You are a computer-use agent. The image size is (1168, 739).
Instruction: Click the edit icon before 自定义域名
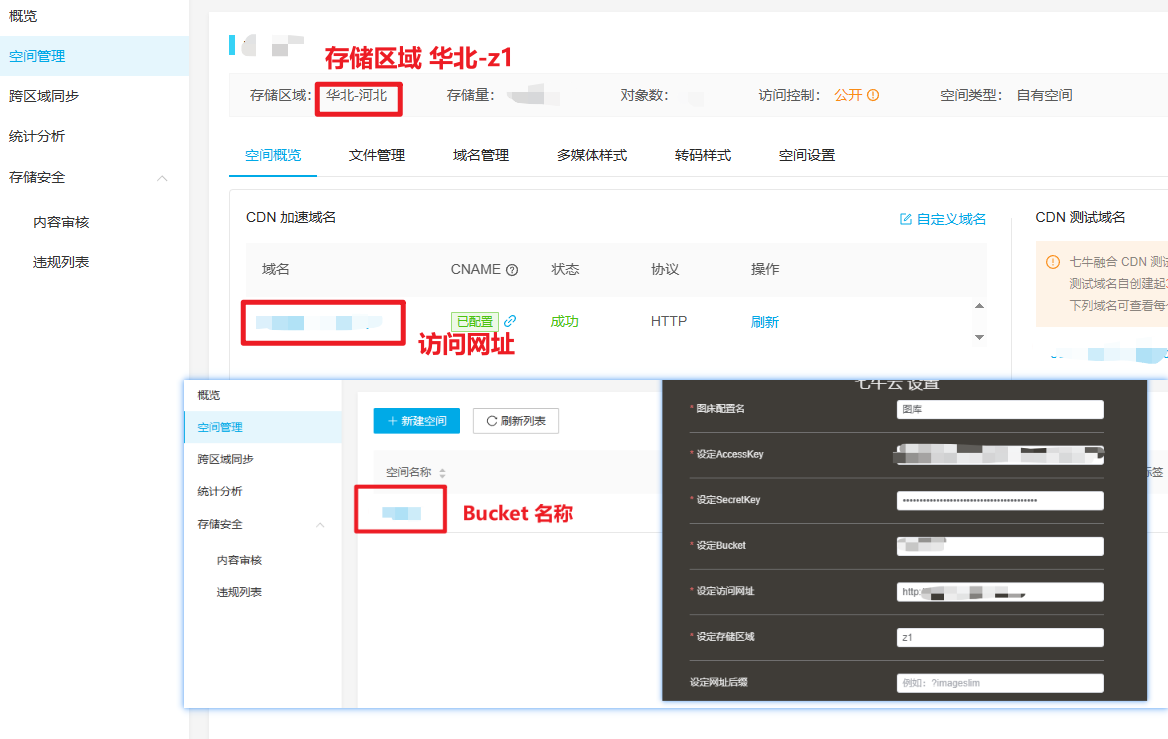[906, 219]
